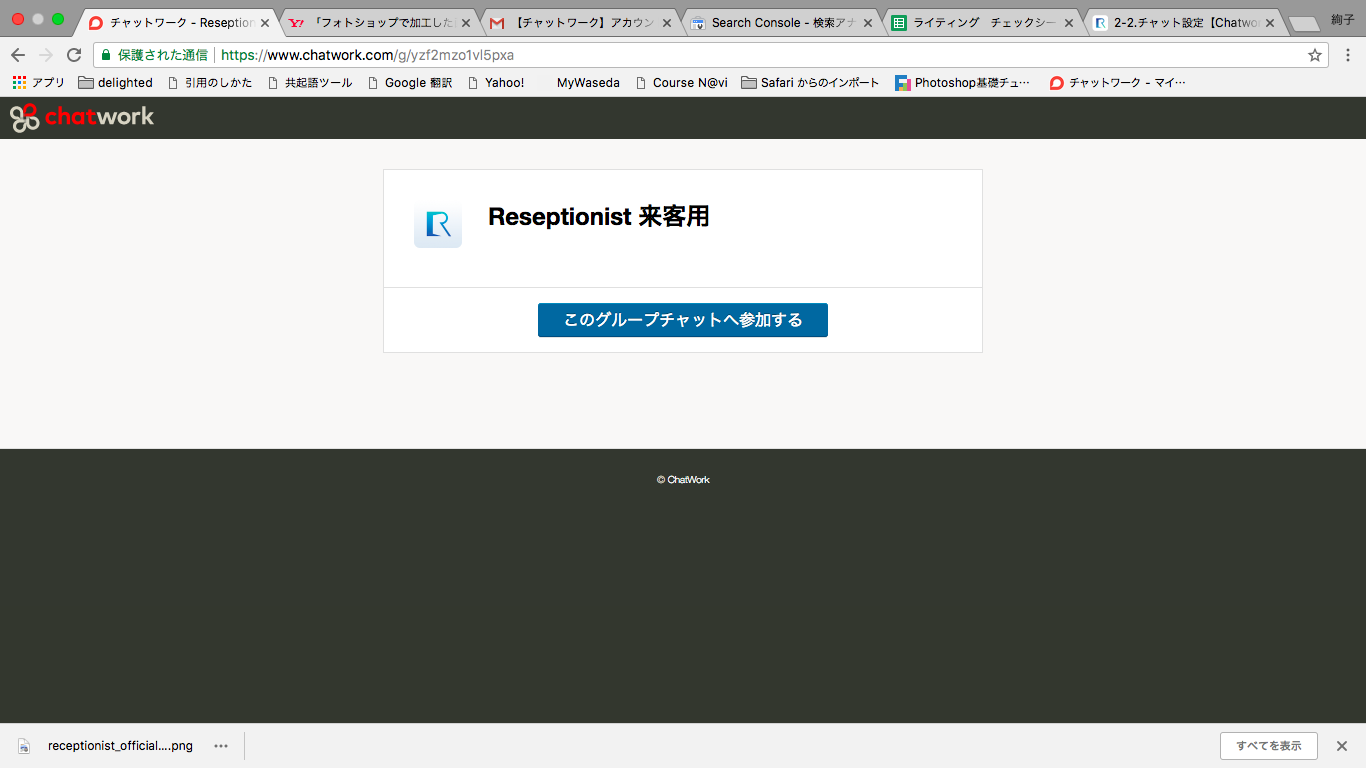Open options for receptionist_official png download
This screenshot has height=768, width=1366.
[x=221, y=746]
